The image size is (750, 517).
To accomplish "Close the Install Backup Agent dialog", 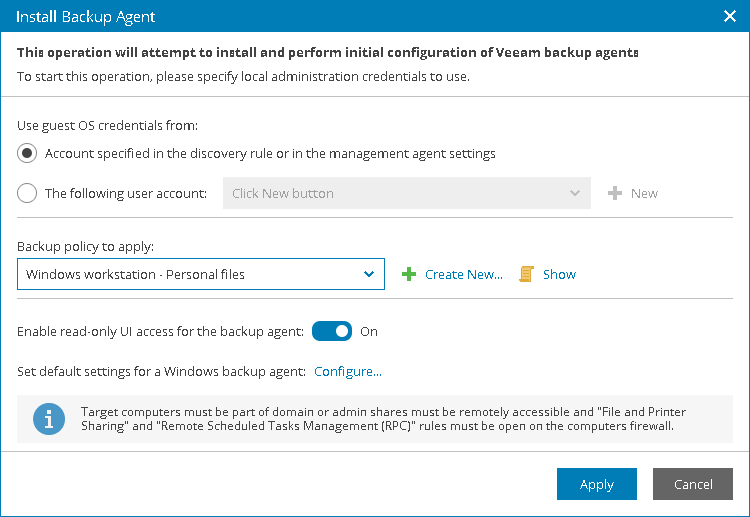I will coord(729,17).
